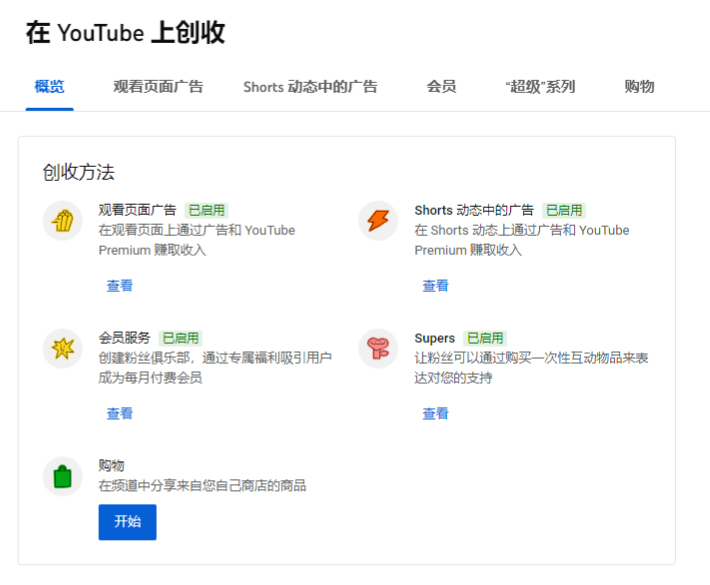Click the 会员服务 card title
The width and height of the screenshot is (710, 585).
125,338
